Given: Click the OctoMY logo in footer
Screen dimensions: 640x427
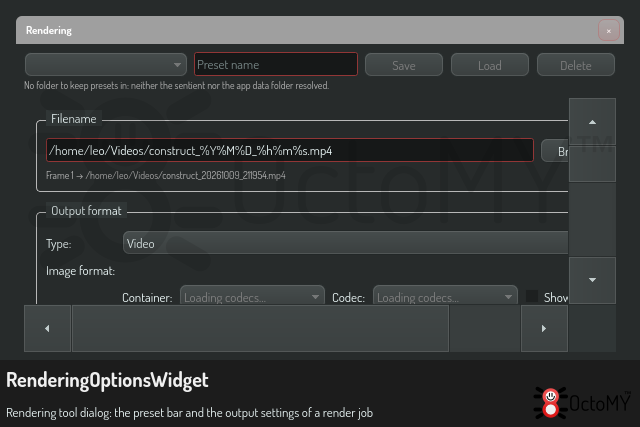Looking at the screenshot, I should (x=582, y=403).
